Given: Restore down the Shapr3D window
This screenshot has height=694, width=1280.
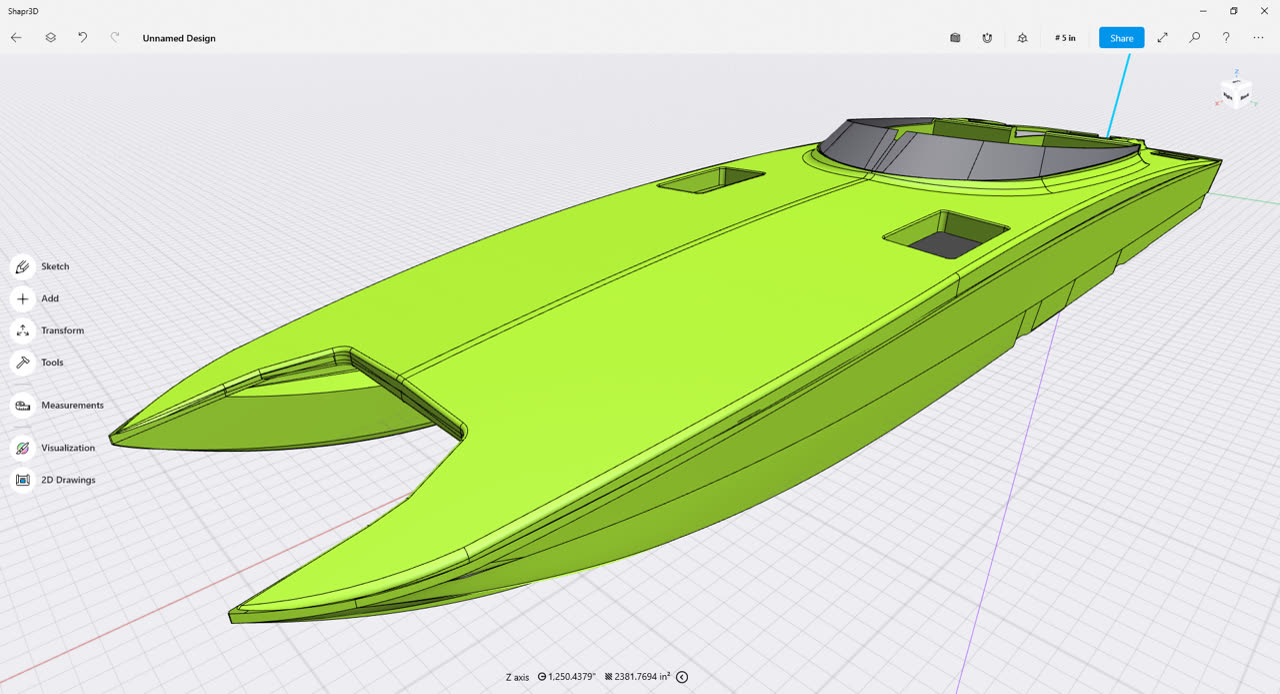Looking at the screenshot, I should click(x=1234, y=10).
